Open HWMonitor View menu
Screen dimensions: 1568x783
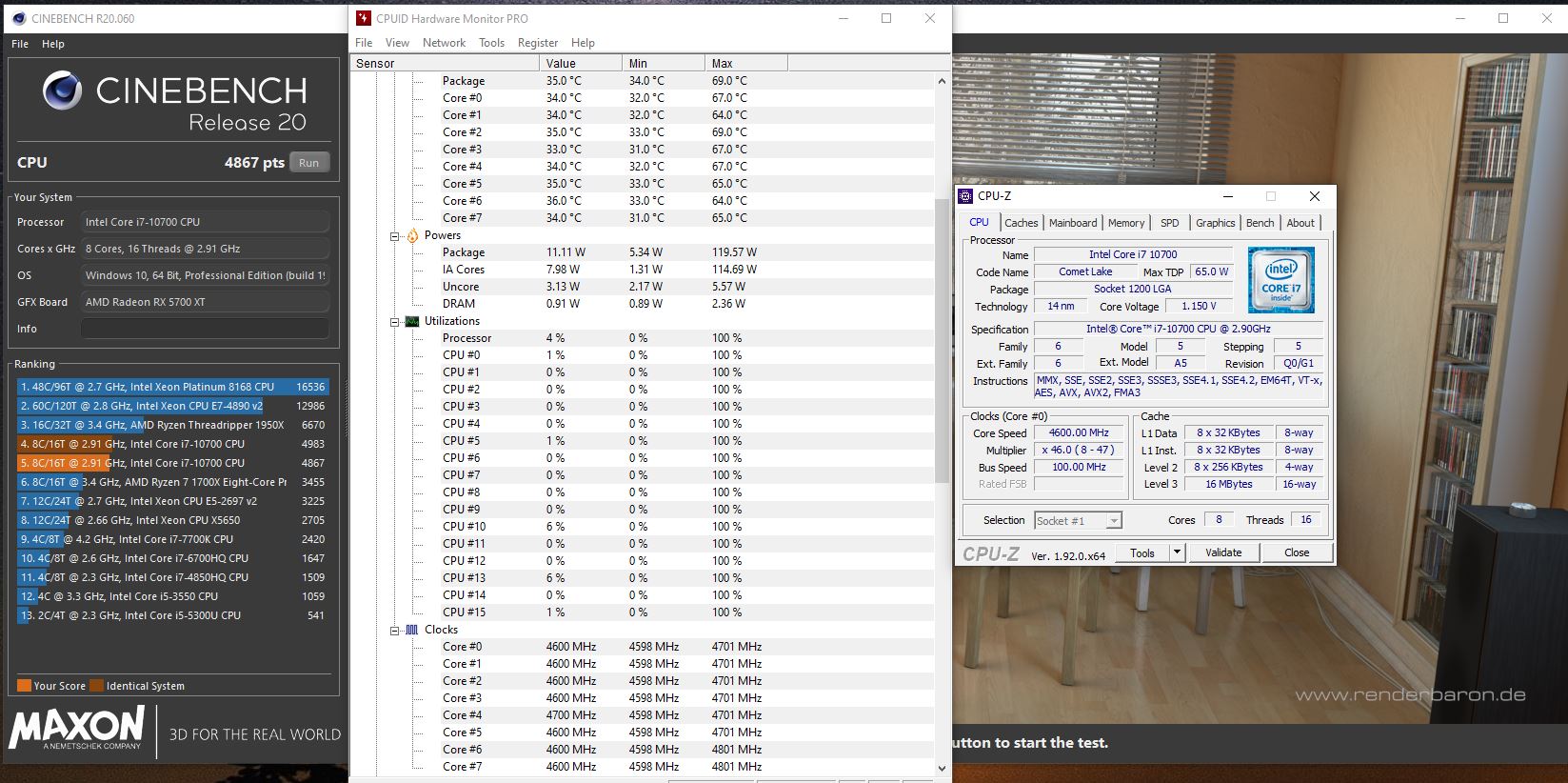(397, 43)
